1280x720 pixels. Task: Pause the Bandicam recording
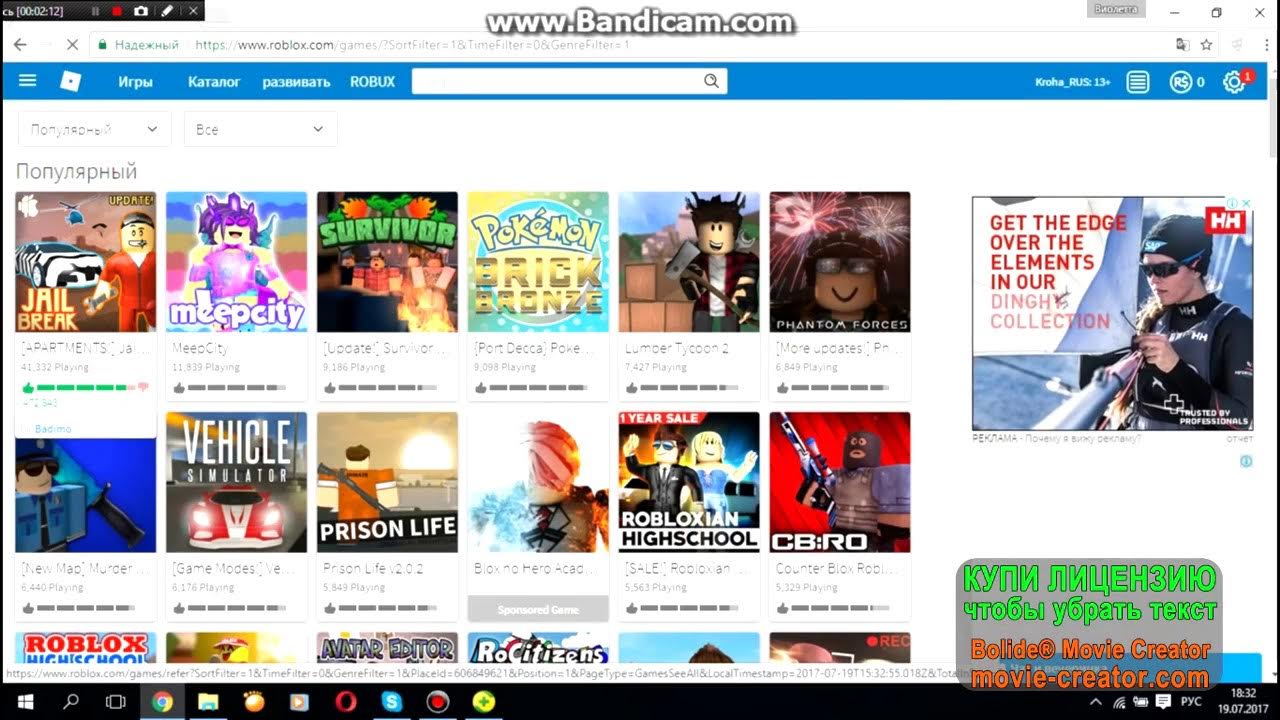coord(96,11)
